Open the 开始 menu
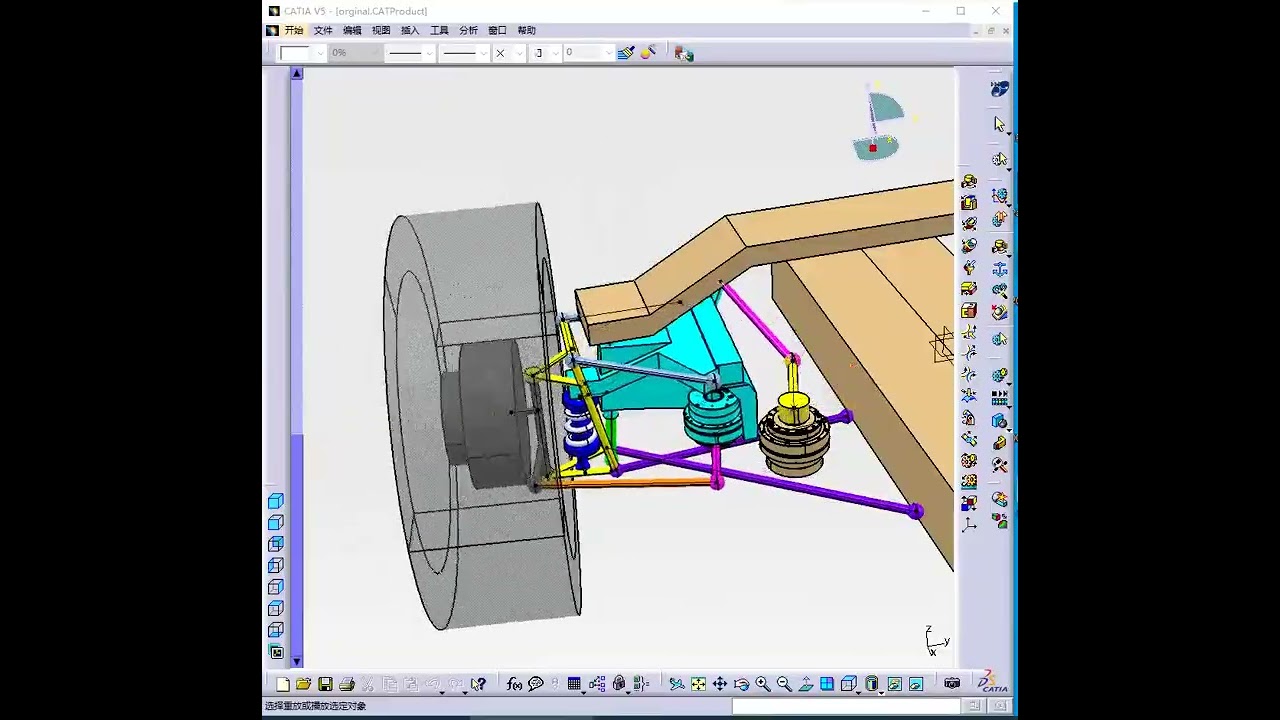The width and height of the screenshot is (1280, 720). 293,31
